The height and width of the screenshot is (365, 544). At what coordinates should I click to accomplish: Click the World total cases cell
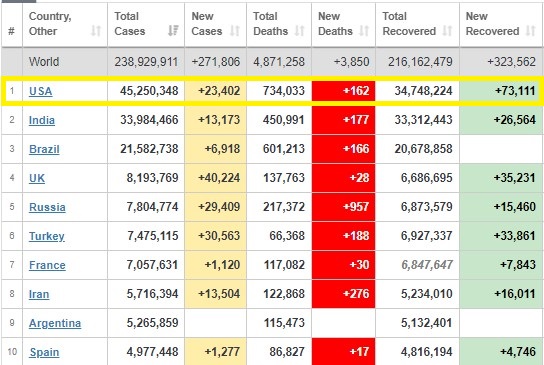146,62
